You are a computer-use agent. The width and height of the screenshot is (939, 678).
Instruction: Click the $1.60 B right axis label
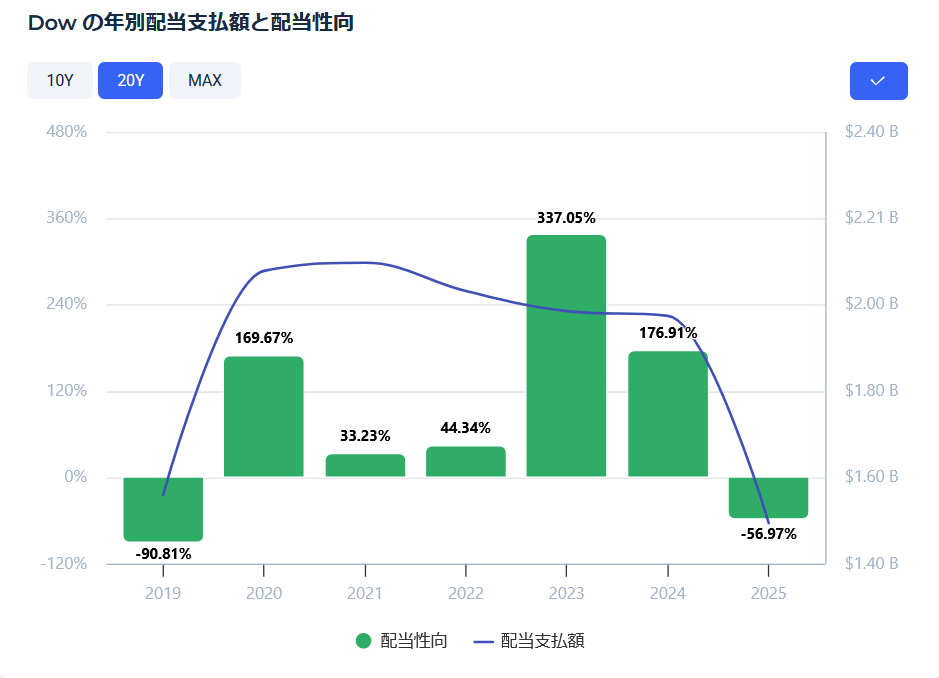coord(871,477)
